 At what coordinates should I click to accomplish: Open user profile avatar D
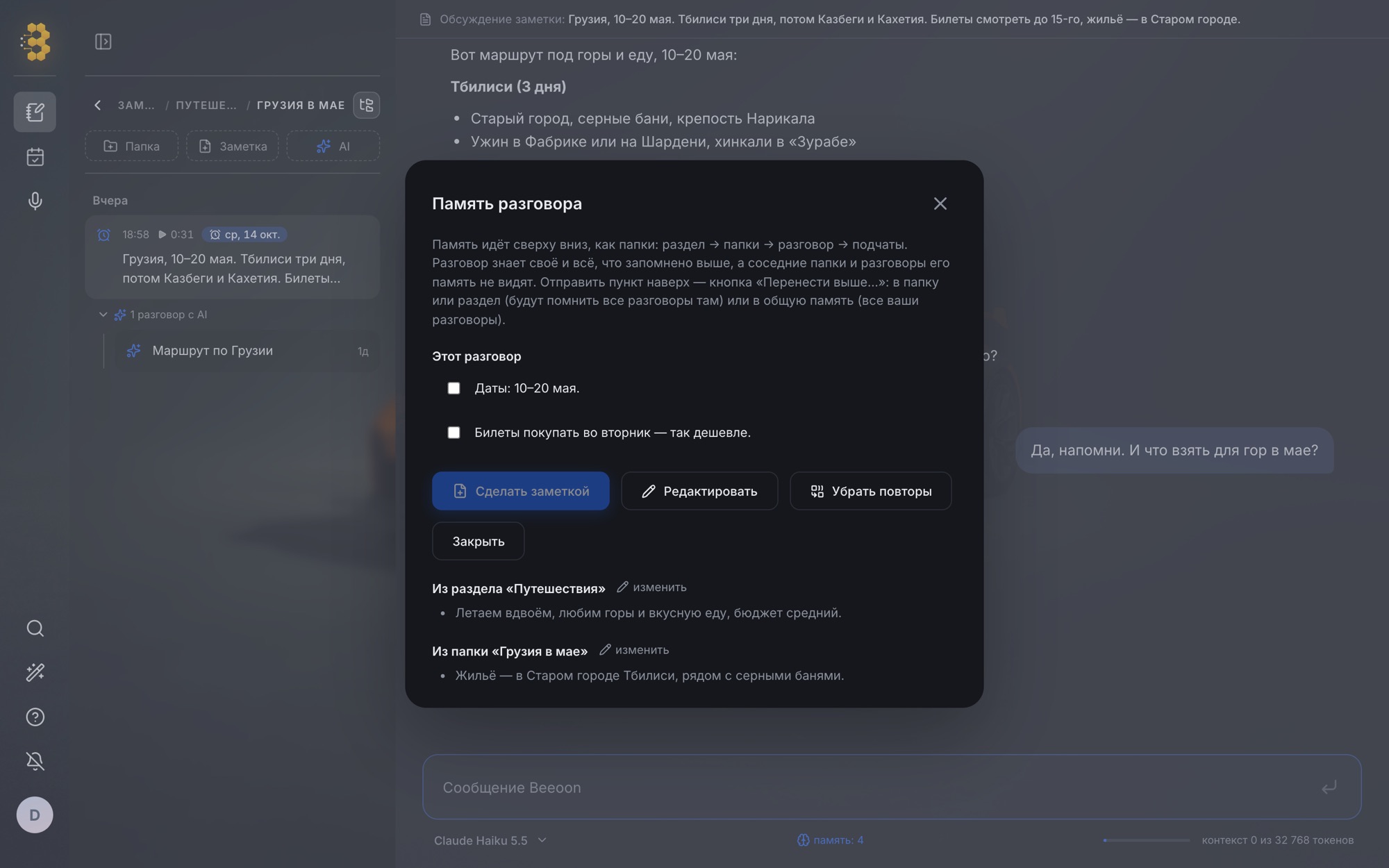35,815
